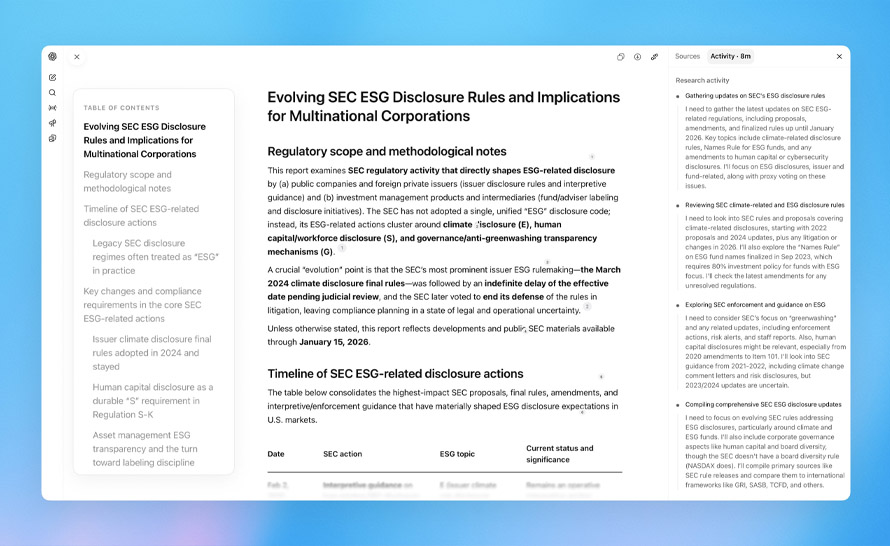Select Human capital disclosure entry in contents
890x546 pixels.
click(x=153, y=401)
